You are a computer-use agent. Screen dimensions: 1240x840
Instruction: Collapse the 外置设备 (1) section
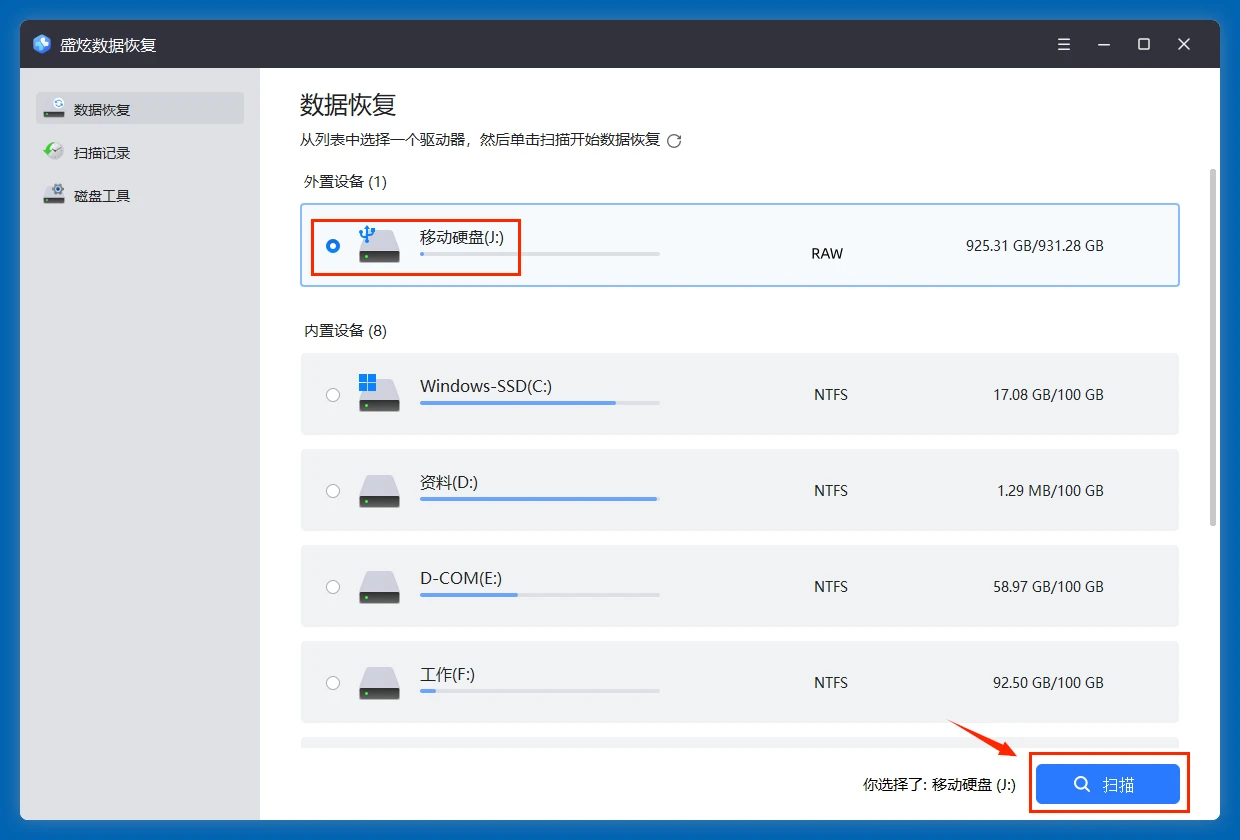[343, 181]
